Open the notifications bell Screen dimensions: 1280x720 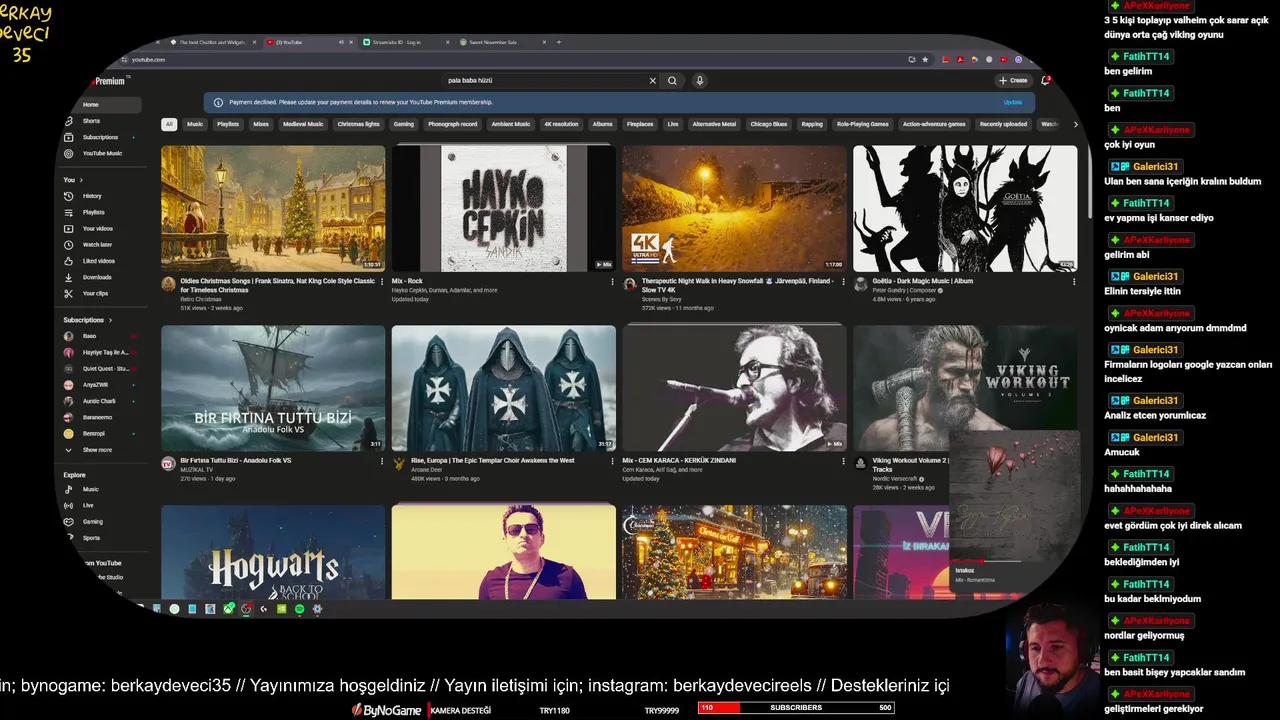pos(1045,80)
